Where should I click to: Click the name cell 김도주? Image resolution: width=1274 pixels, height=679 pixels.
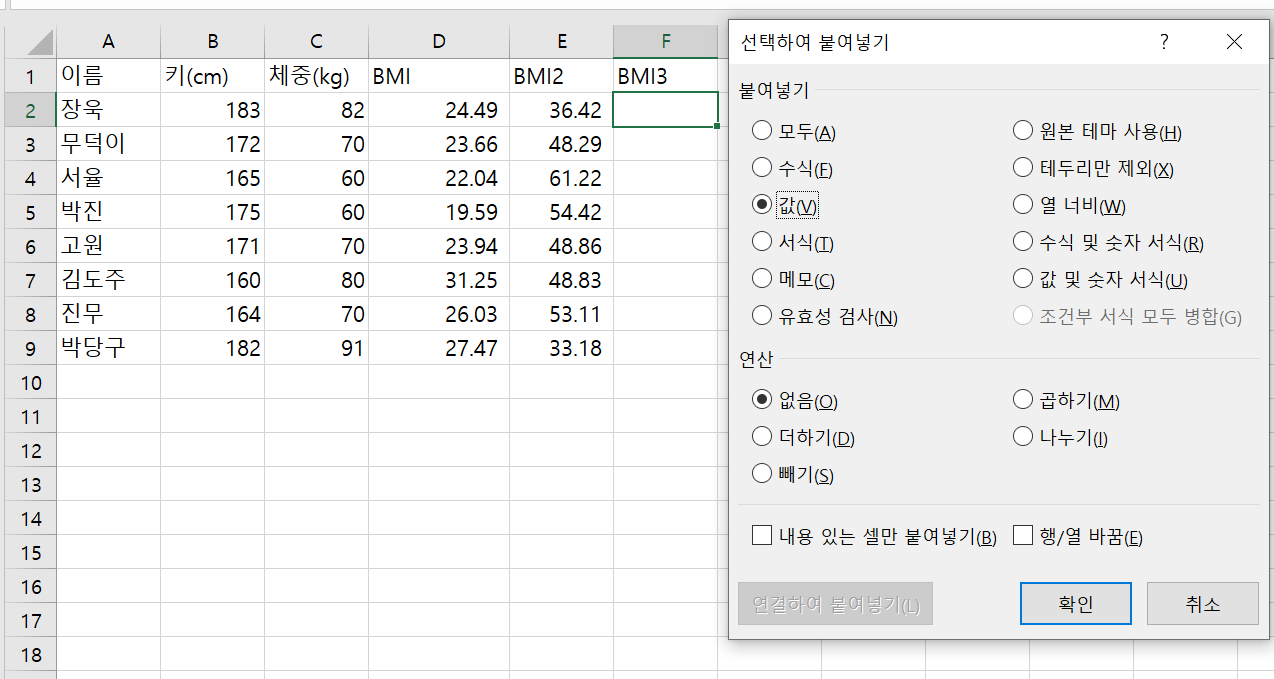(108, 280)
